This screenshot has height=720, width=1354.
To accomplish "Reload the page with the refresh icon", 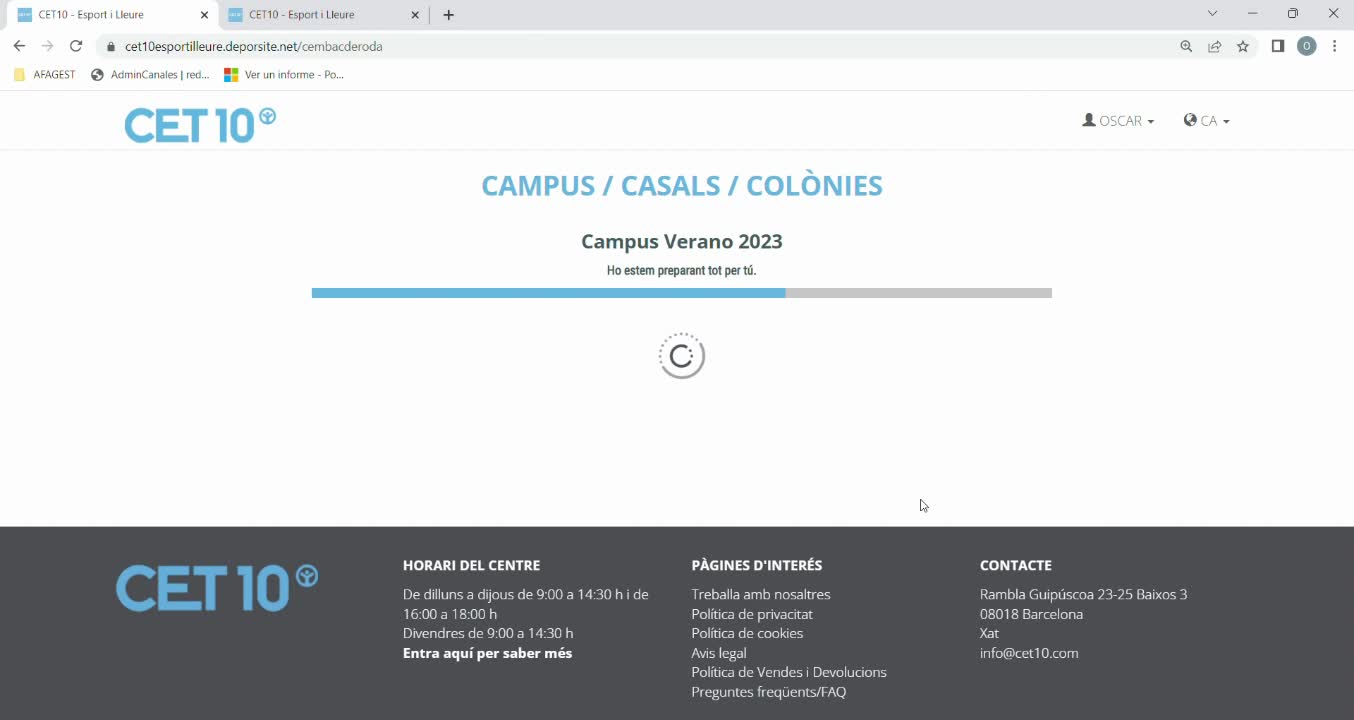I will tap(76, 46).
